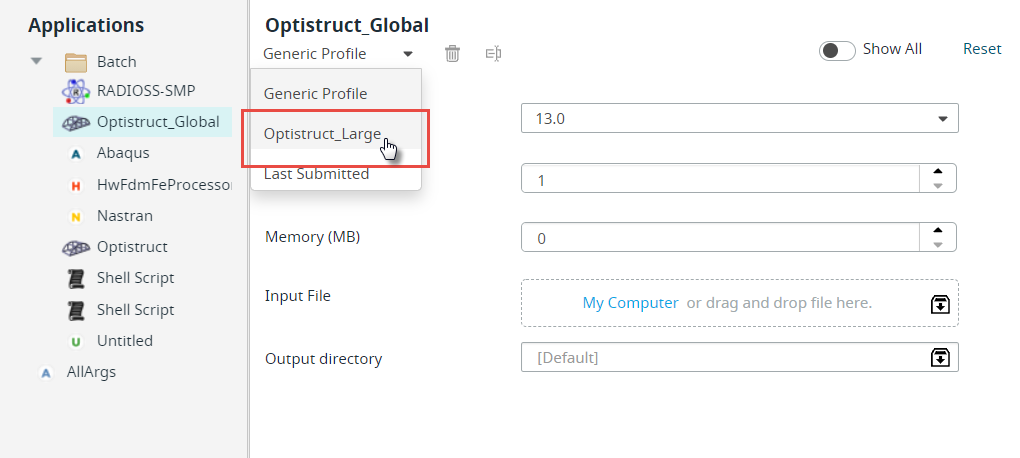1020x458 pixels.
Task: Select AllArgs in the applications tree
Action: [x=91, y=372]
